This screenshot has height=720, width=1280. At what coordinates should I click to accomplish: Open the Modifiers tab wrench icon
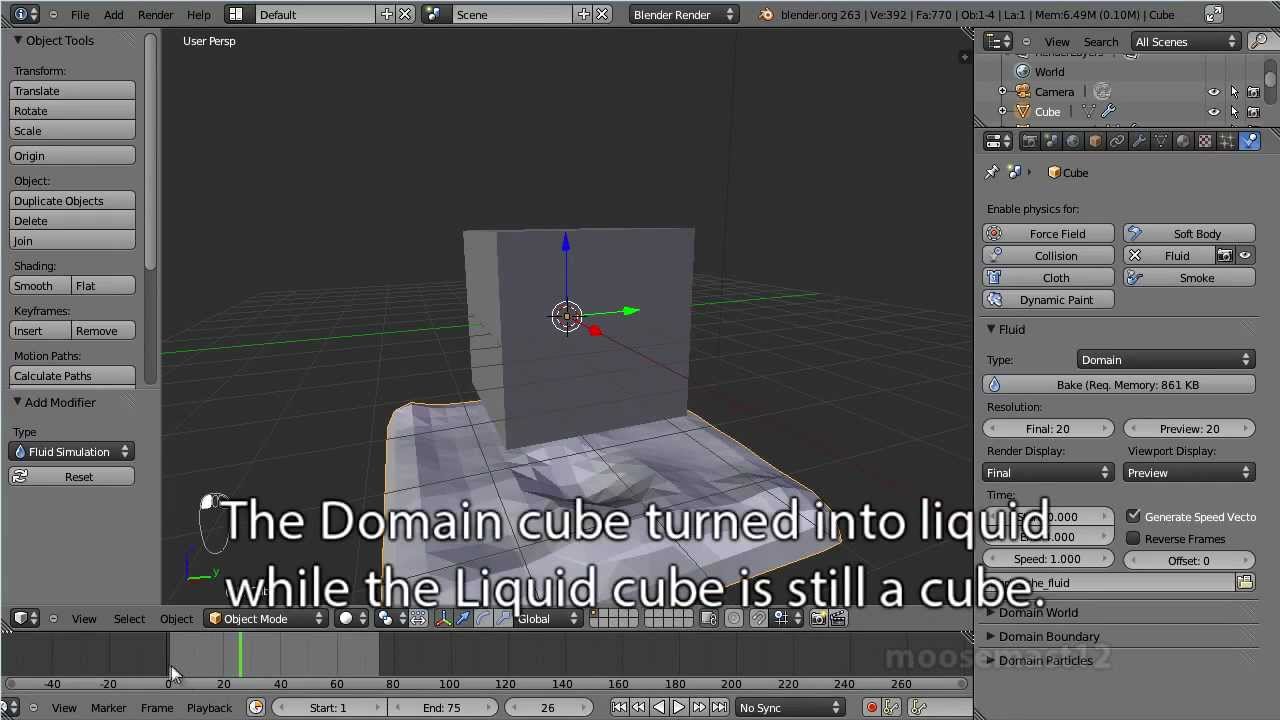[x=1139, y=141]
